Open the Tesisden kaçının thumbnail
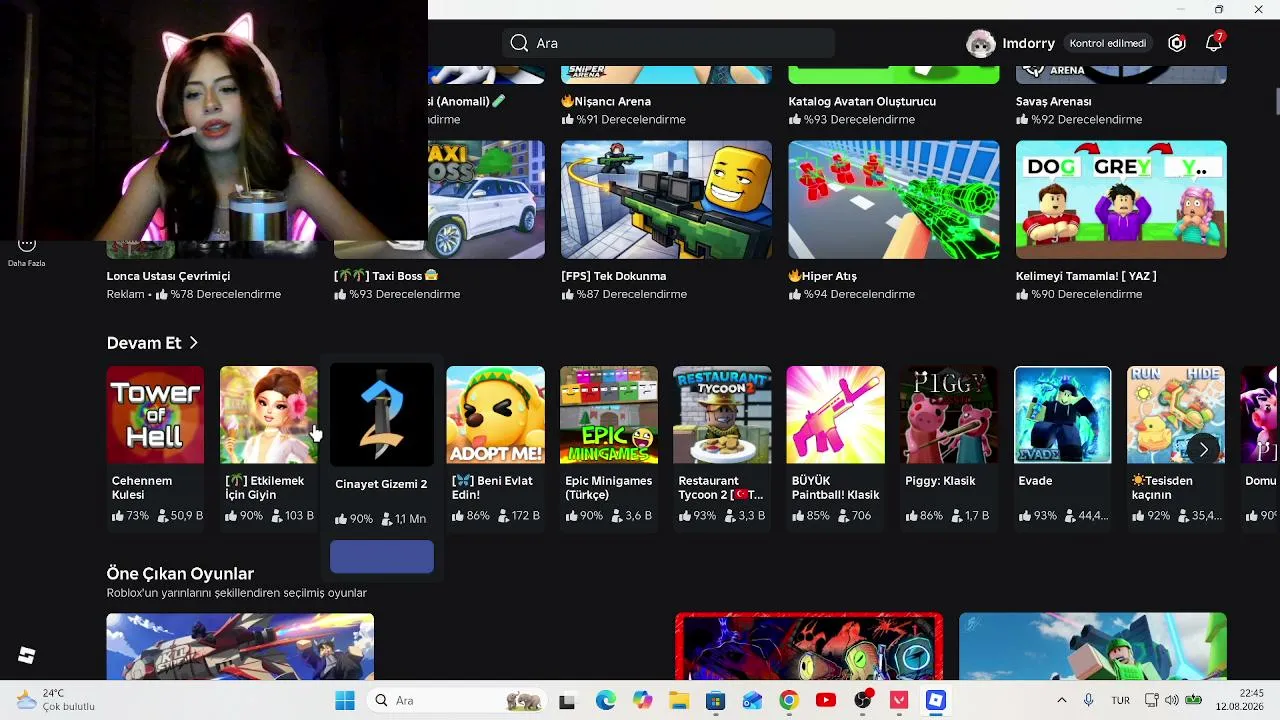This screenshot has height=720, width=1280. point(1176,415)
